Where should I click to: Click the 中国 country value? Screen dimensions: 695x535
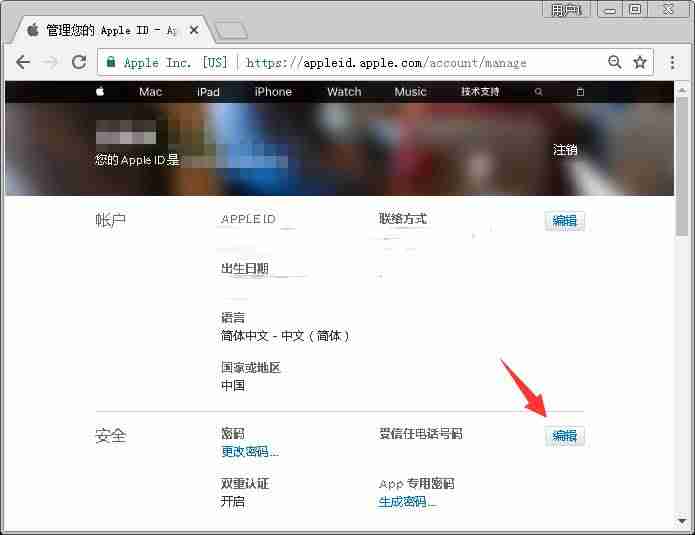pos(233,386)
